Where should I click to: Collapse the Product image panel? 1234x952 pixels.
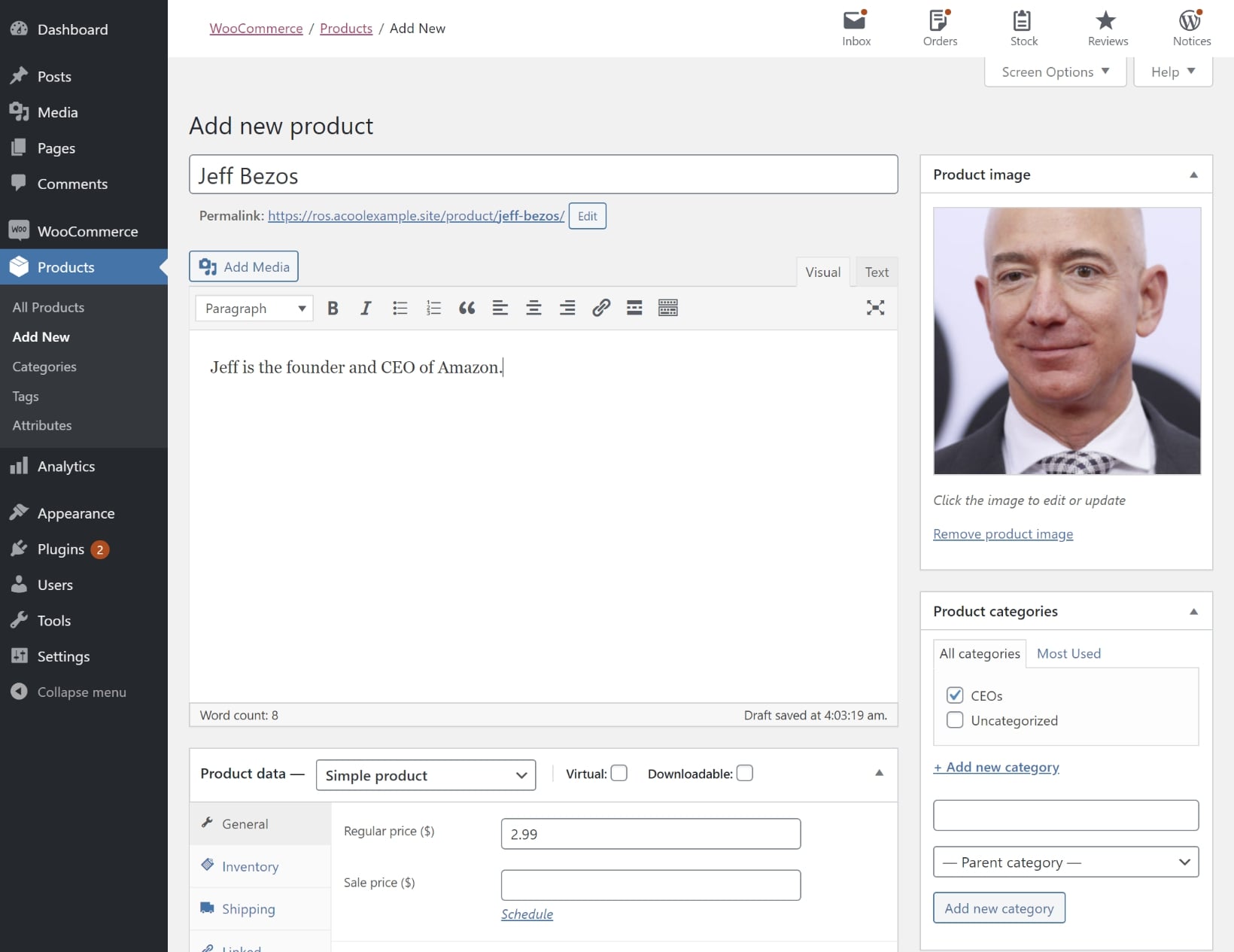click(x=1193, y=175)
